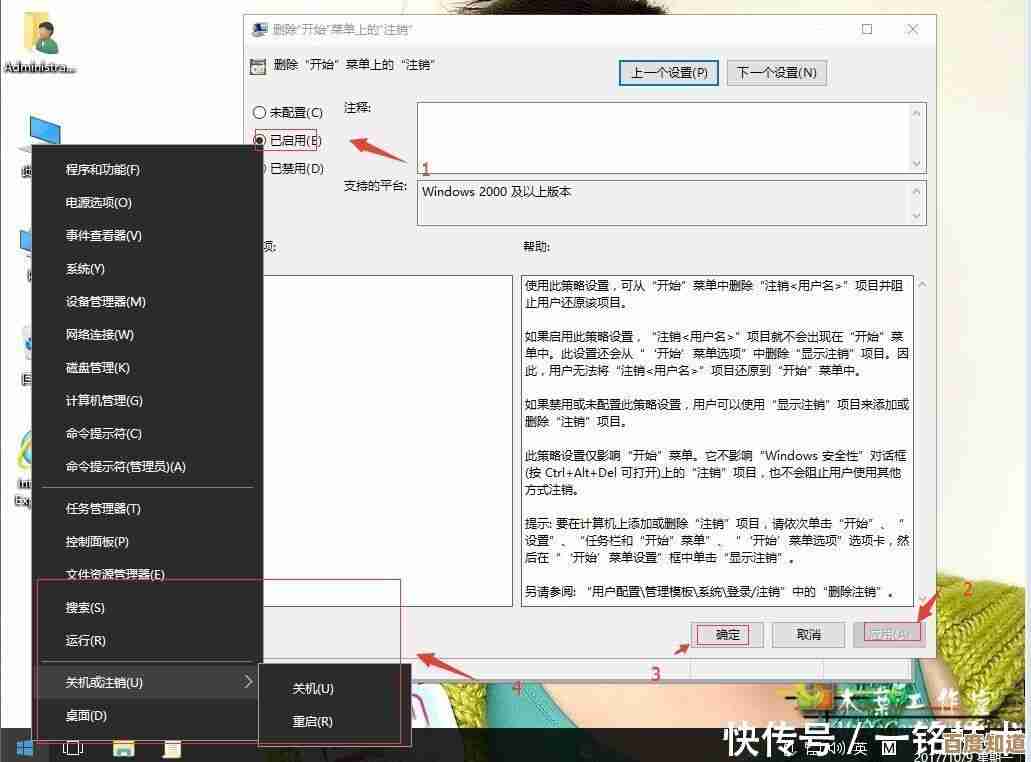Screen dimensions: 1031x762
Task: Select the 未配置(C) radio button
Action: [x=260, y=113]
